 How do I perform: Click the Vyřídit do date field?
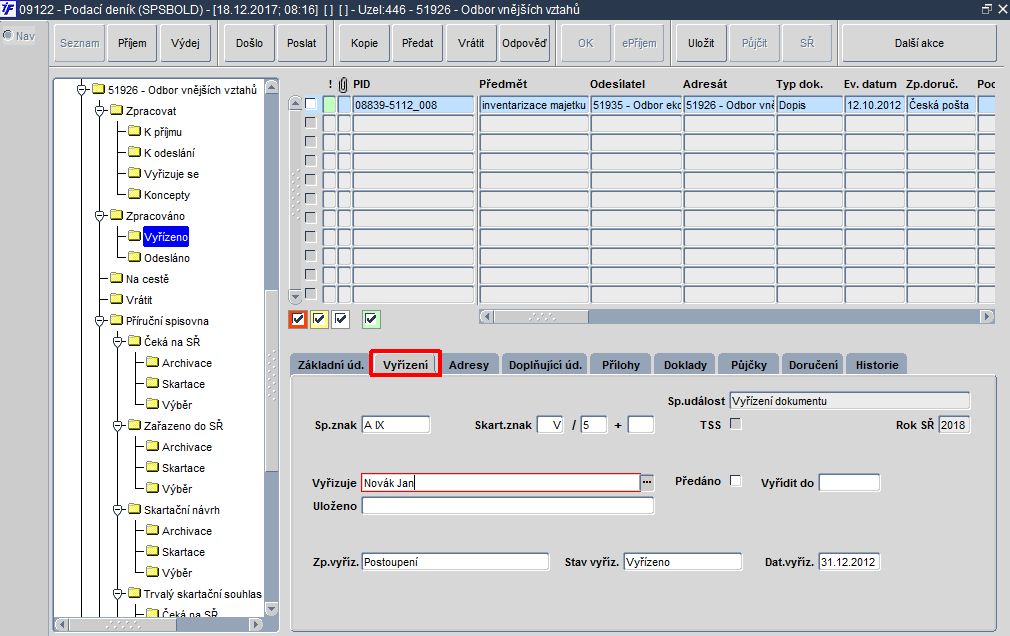pos(849,483)
